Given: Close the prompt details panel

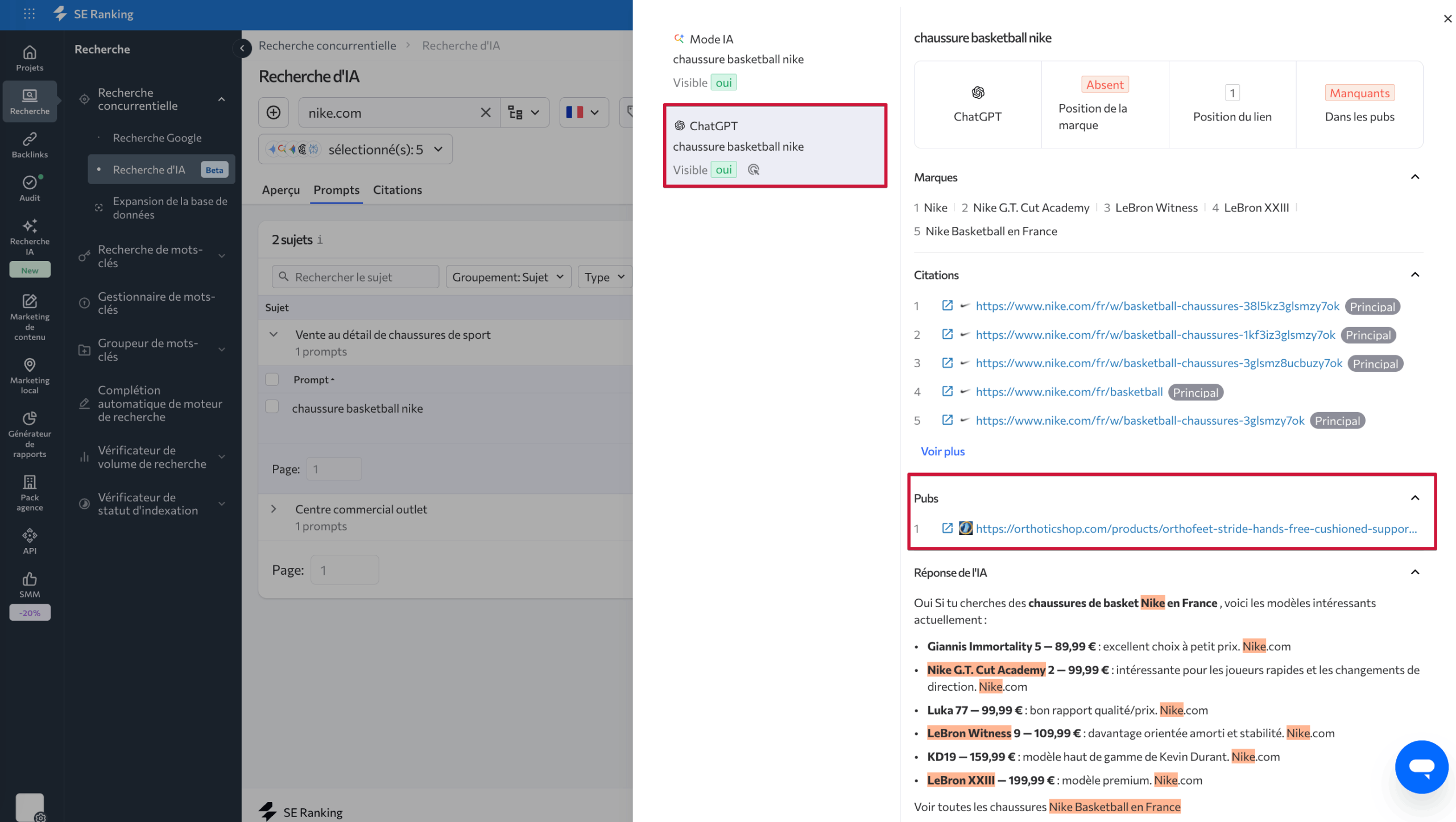Looking at the screenshot, I should [x=1447, y=19].
